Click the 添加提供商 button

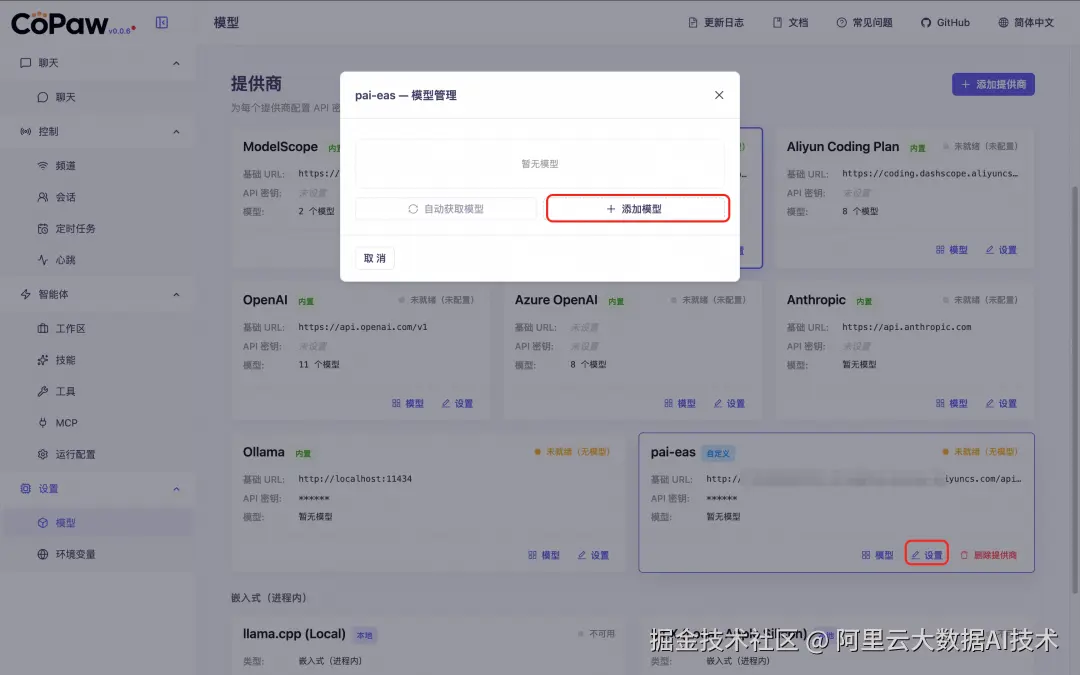(993, 84)
